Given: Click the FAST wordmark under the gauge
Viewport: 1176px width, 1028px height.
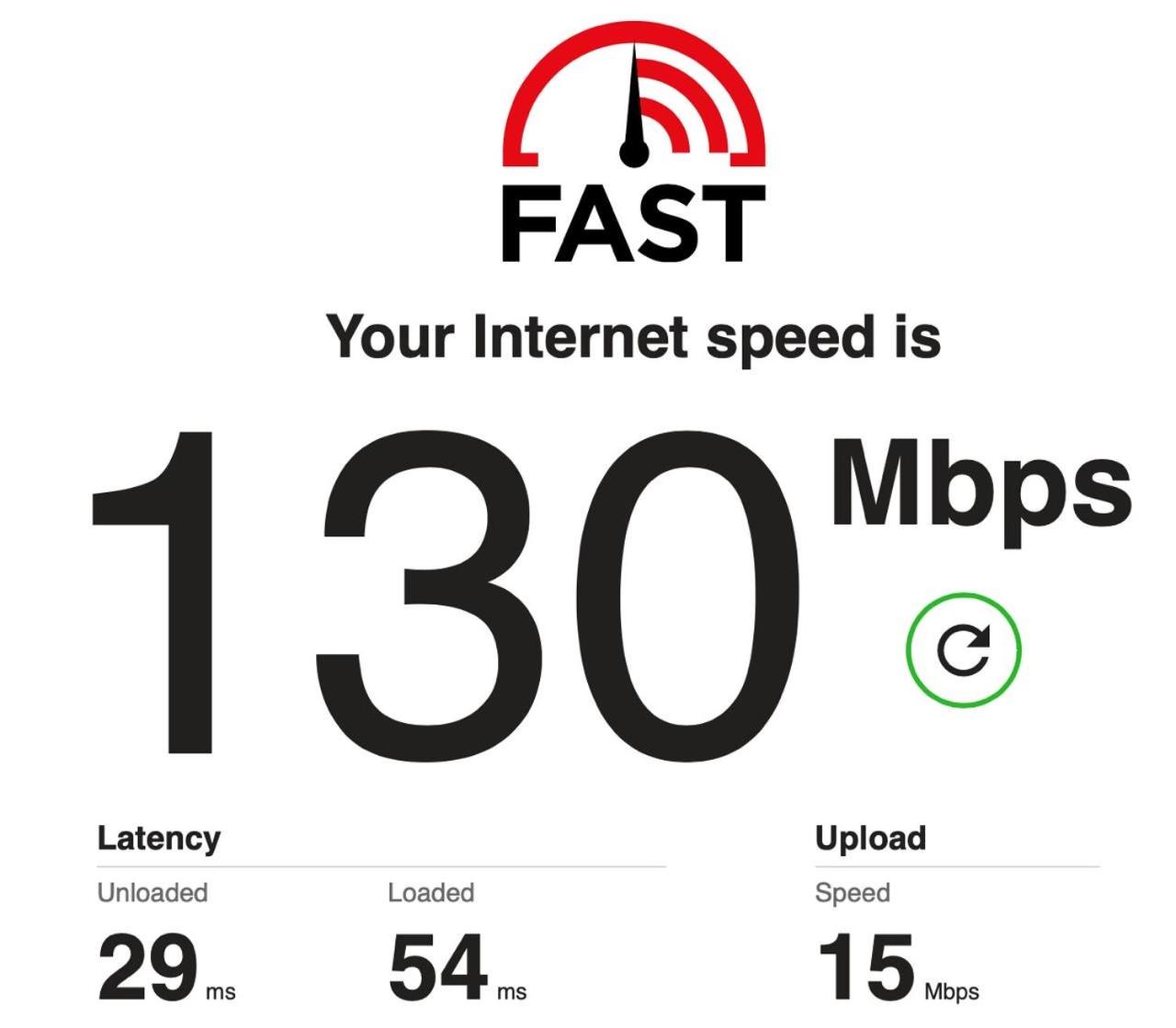Looking at the screenshot, I should (634, 223).
